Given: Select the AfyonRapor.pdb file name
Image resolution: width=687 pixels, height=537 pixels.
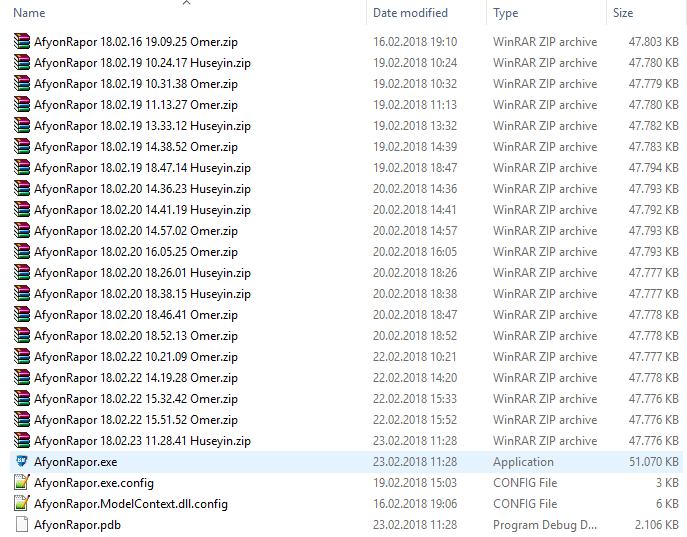Looking at the screenshot, I should tap(78, 525).
